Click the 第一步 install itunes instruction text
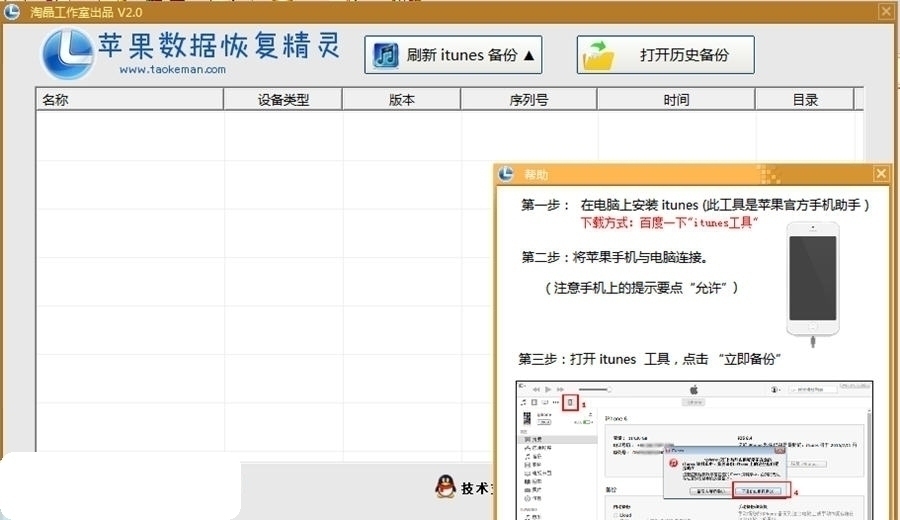This screenshot has height=520, width=900. coord(695,204)
